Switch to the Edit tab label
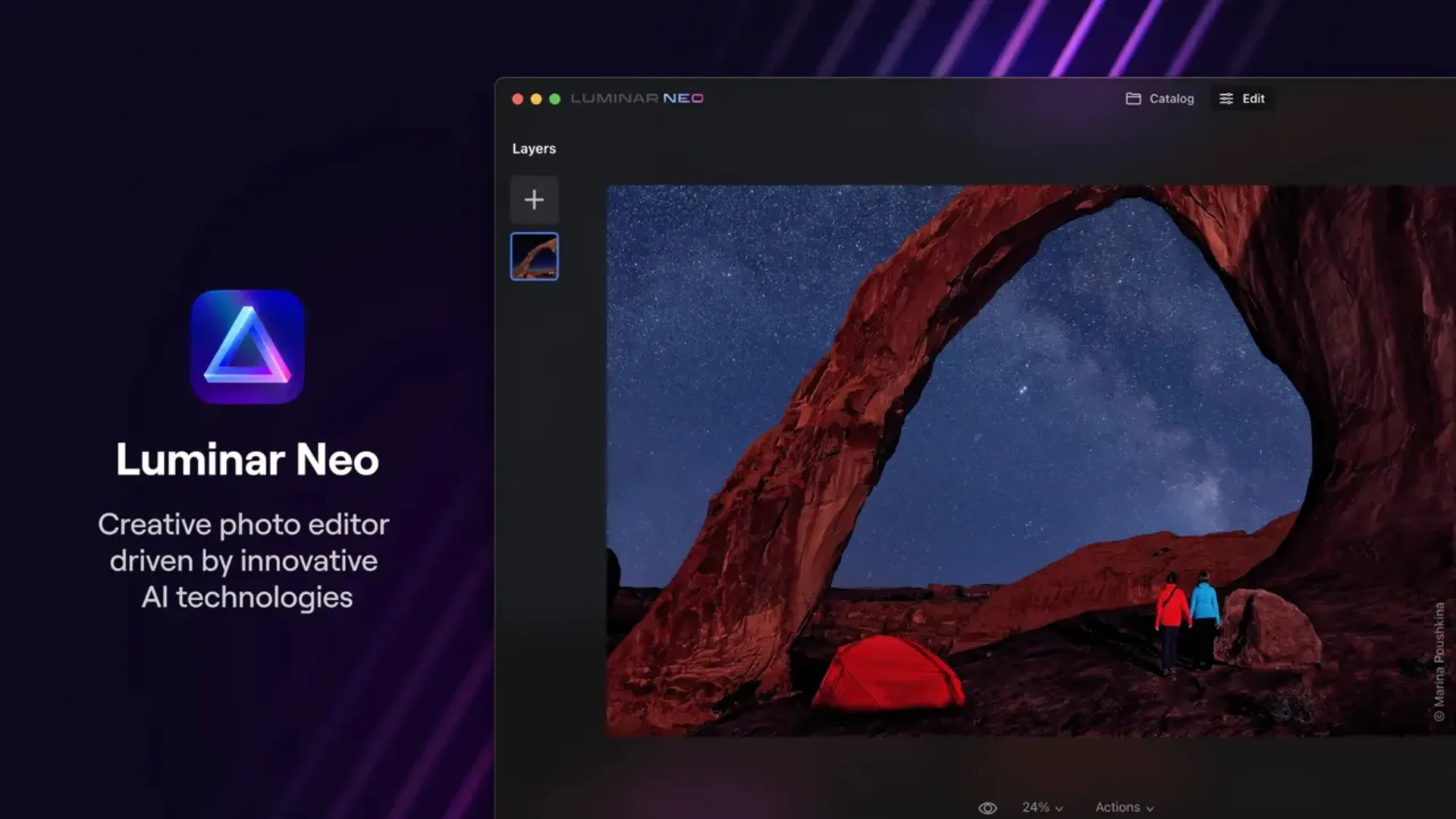The image size is (1456, 819). point(1253,99)
